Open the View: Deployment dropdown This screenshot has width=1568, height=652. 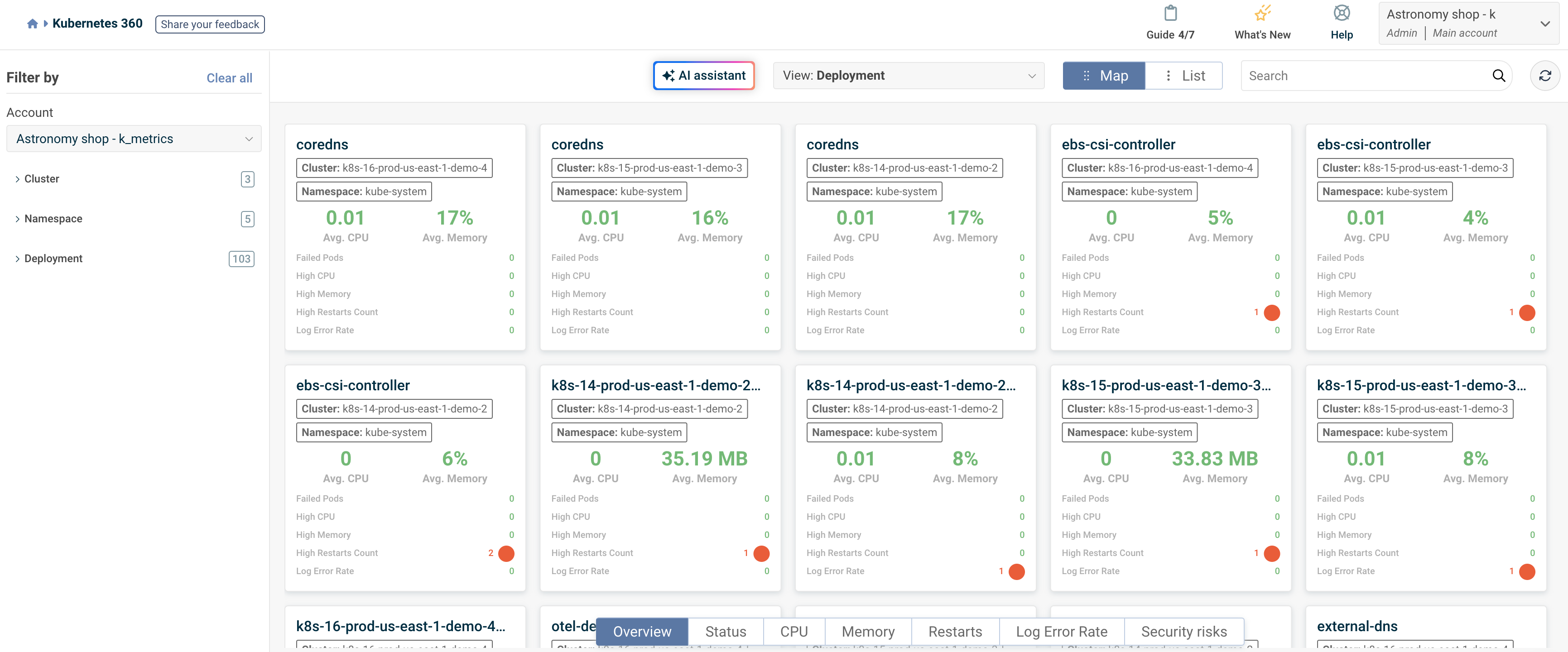(x=908, y=76)
